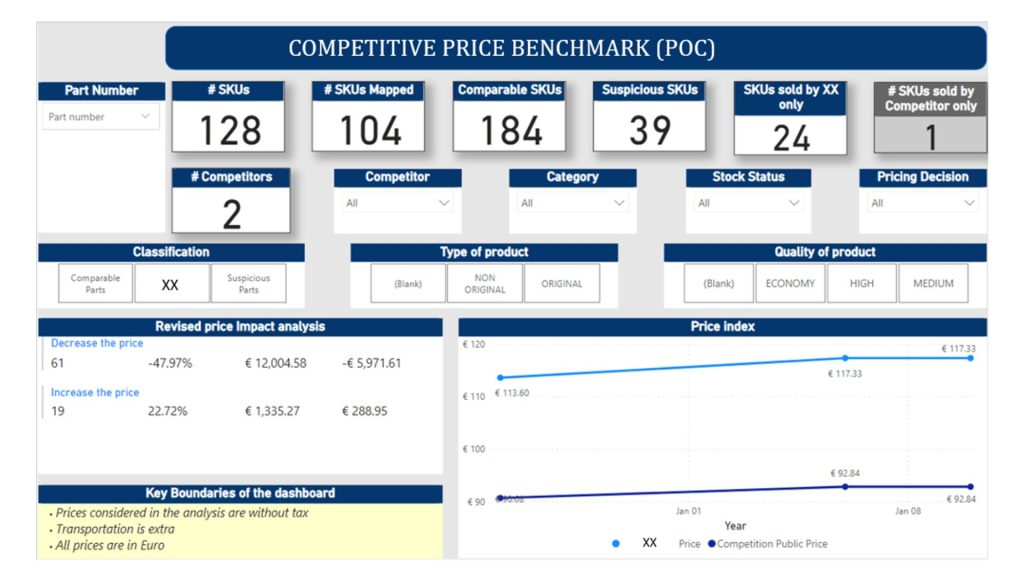This screenshot has width=1024, height=576.
Task: Click the Competition Public Price legend marker
Action: (711, 544)
